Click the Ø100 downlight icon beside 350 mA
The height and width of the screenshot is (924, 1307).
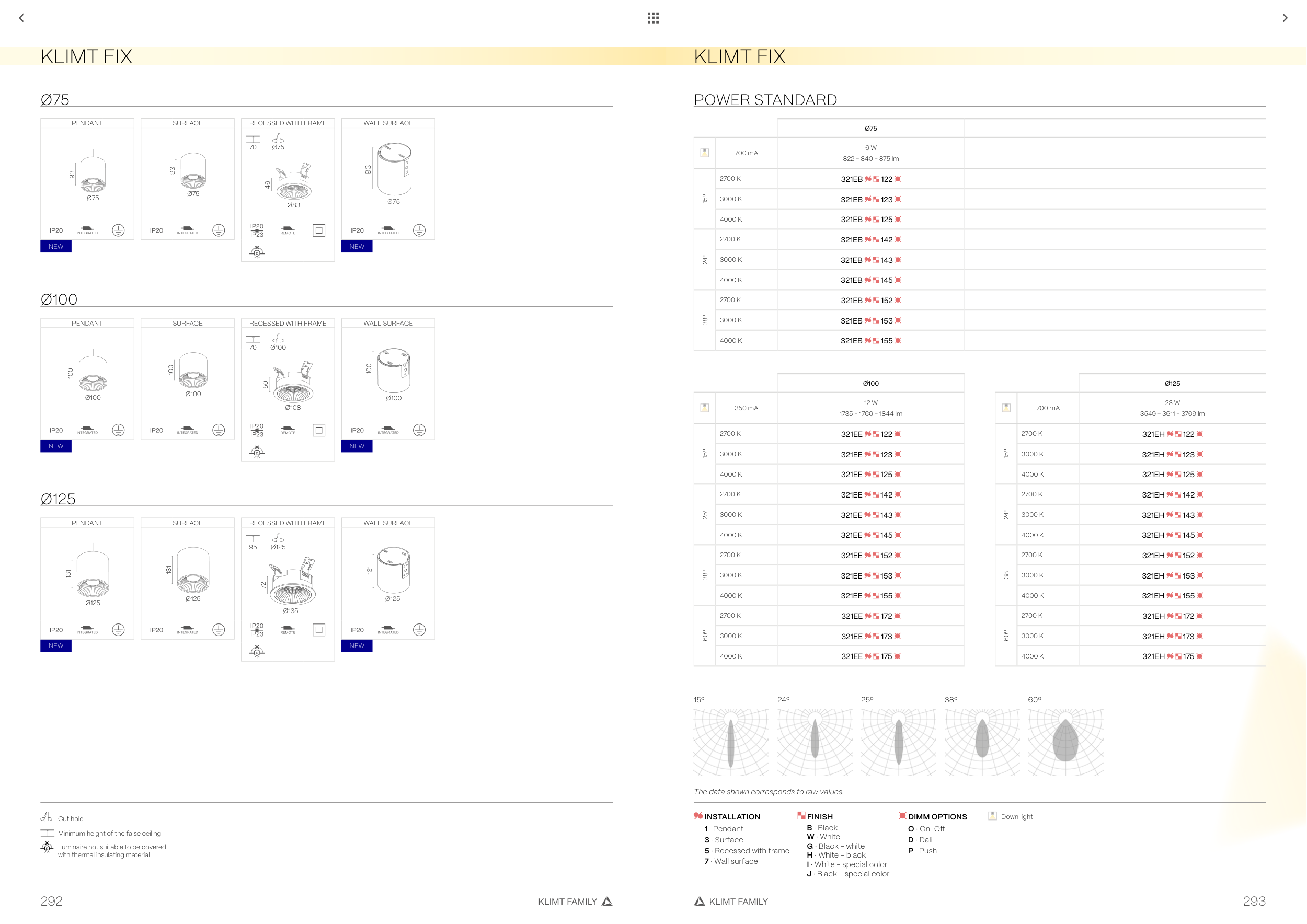click(704, 407)
